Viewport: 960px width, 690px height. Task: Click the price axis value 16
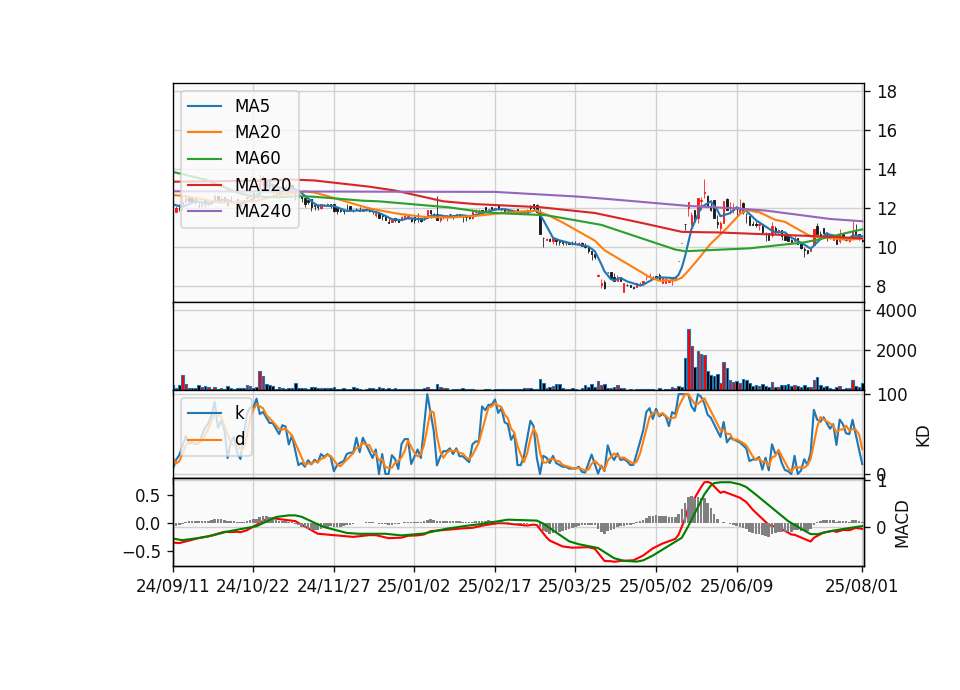887,131
